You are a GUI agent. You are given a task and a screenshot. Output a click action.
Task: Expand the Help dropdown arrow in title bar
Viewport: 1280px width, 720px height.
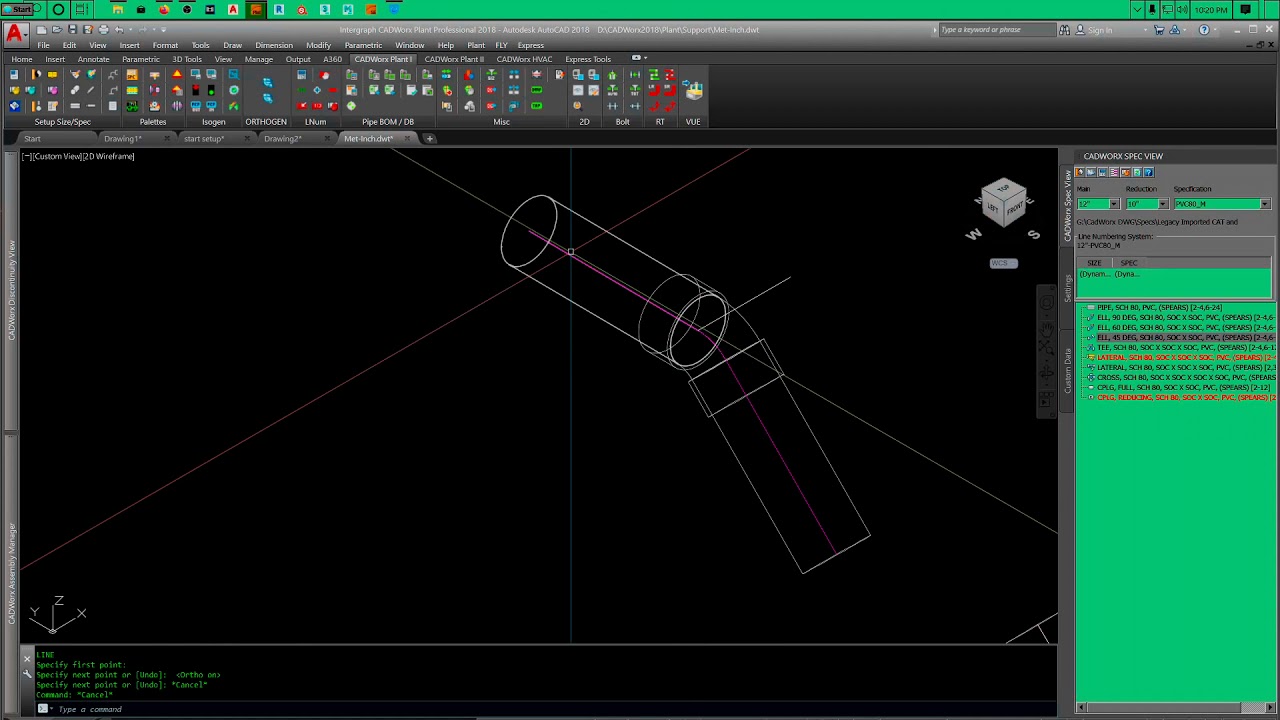coord(1215,30)
